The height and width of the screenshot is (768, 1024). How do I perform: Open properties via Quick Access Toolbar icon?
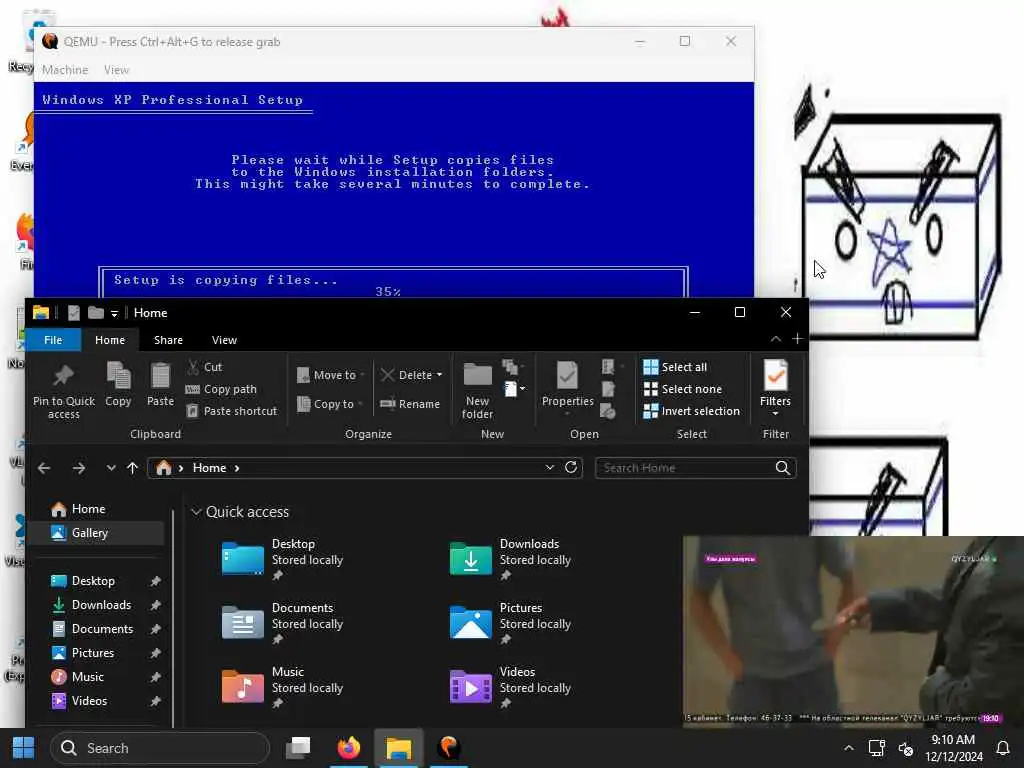[x=74, y=313]
